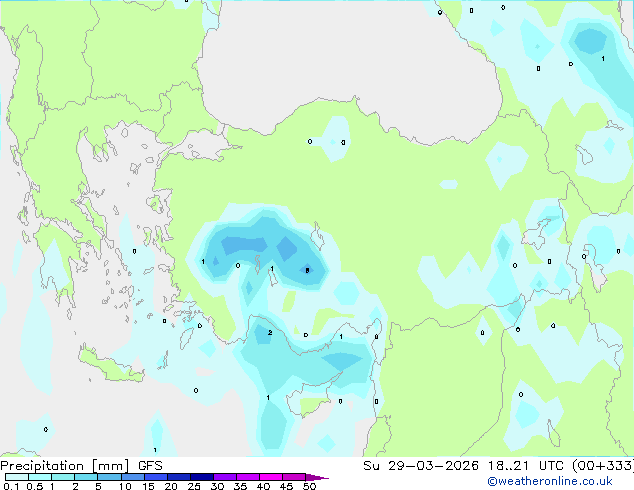Click the 20–25 mm legend swatch
The height and width of the screenshot is (490, 634).
[x=178, y=477]
